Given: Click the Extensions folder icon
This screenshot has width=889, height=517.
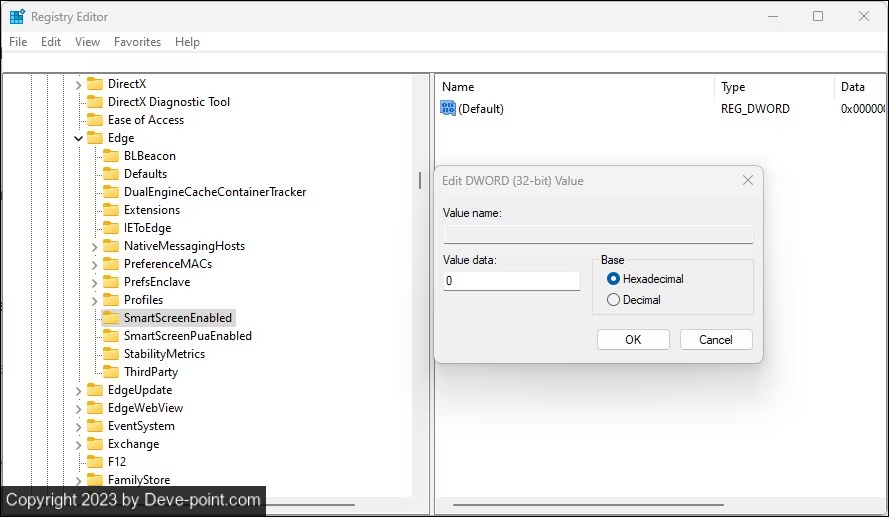Looking at the screenshot, I should click(x=111, y=210).
